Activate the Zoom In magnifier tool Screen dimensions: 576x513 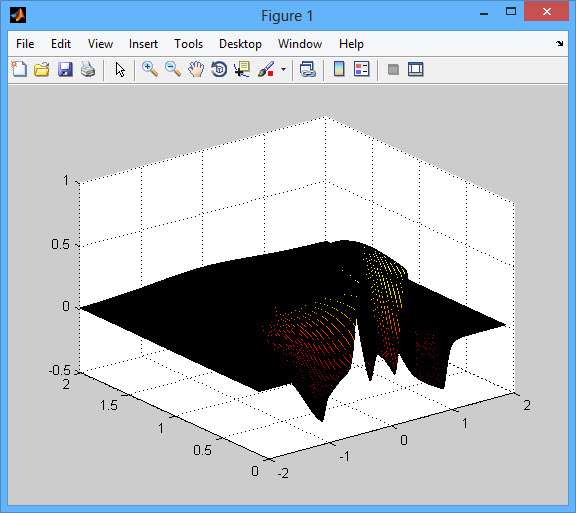click(x=150, y=69)
